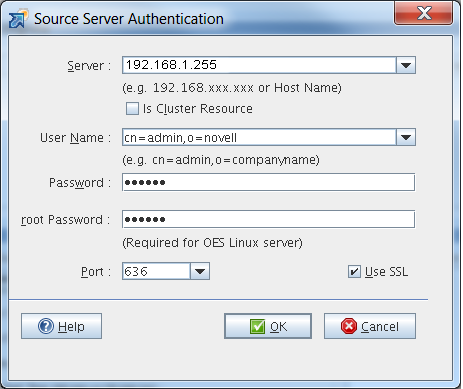
Task: Open the Server address dropdown arrow
Action: point(406,65)
